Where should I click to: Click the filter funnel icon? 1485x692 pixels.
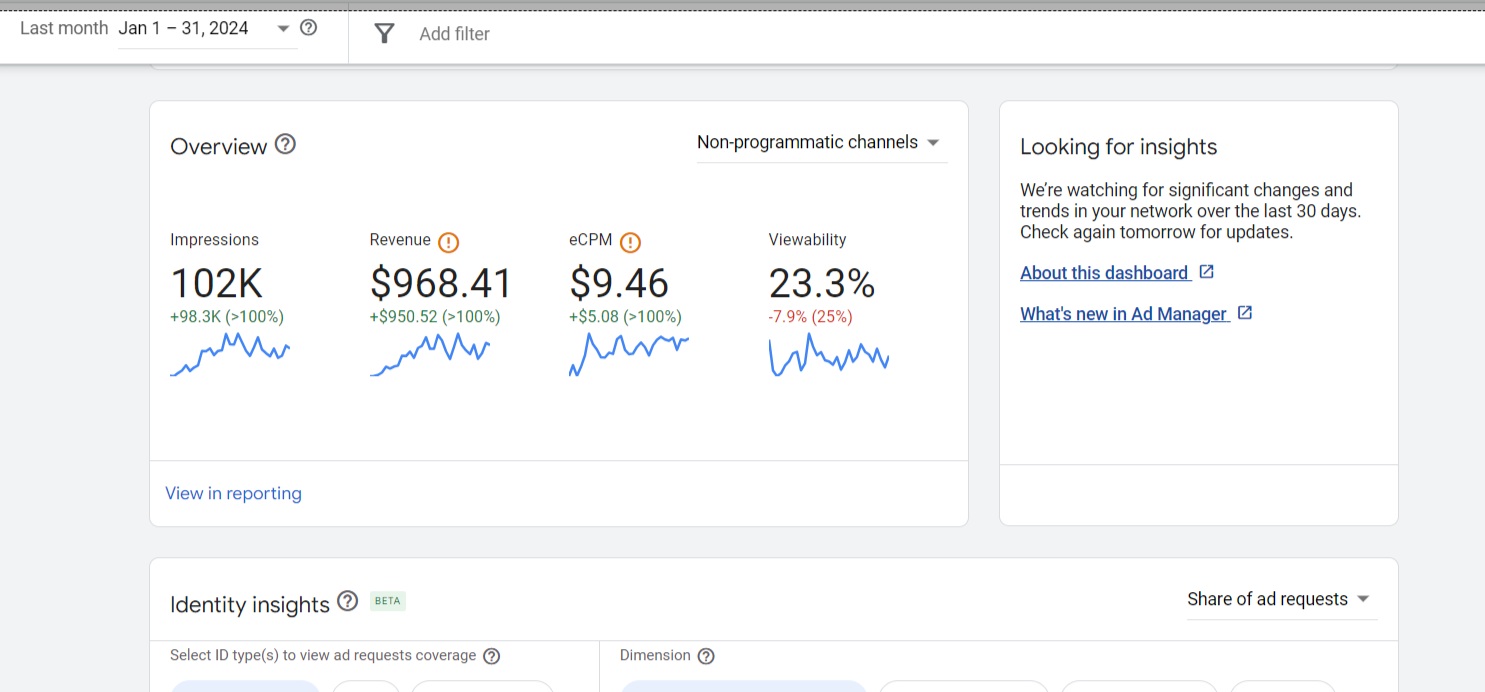point(384,34)
